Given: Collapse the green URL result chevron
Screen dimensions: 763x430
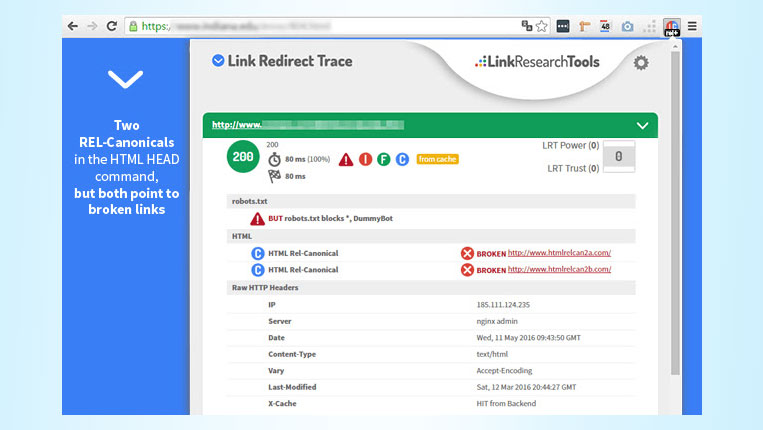Looking at the screenshot, I should pyautogui.click(x=642, y=125).
